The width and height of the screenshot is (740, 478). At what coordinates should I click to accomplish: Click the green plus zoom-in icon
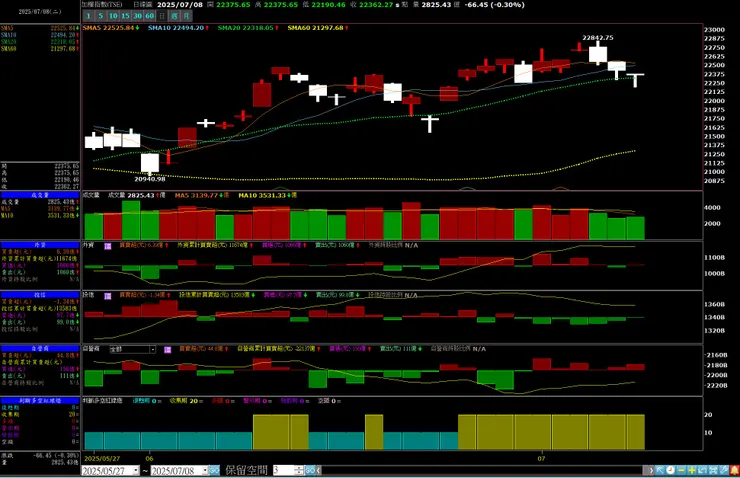coord(692,470)
